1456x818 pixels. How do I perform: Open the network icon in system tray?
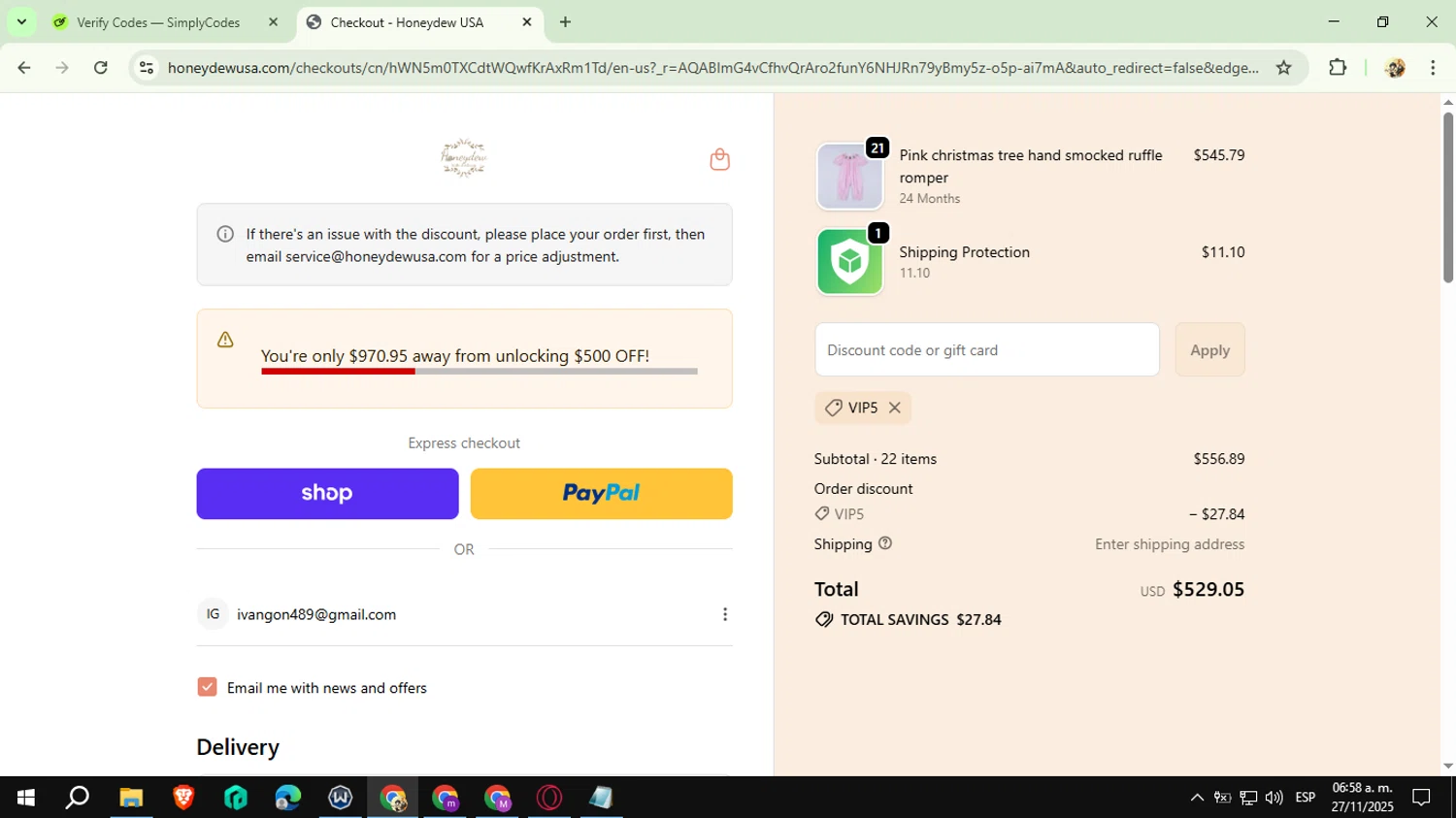[1248, 798]
